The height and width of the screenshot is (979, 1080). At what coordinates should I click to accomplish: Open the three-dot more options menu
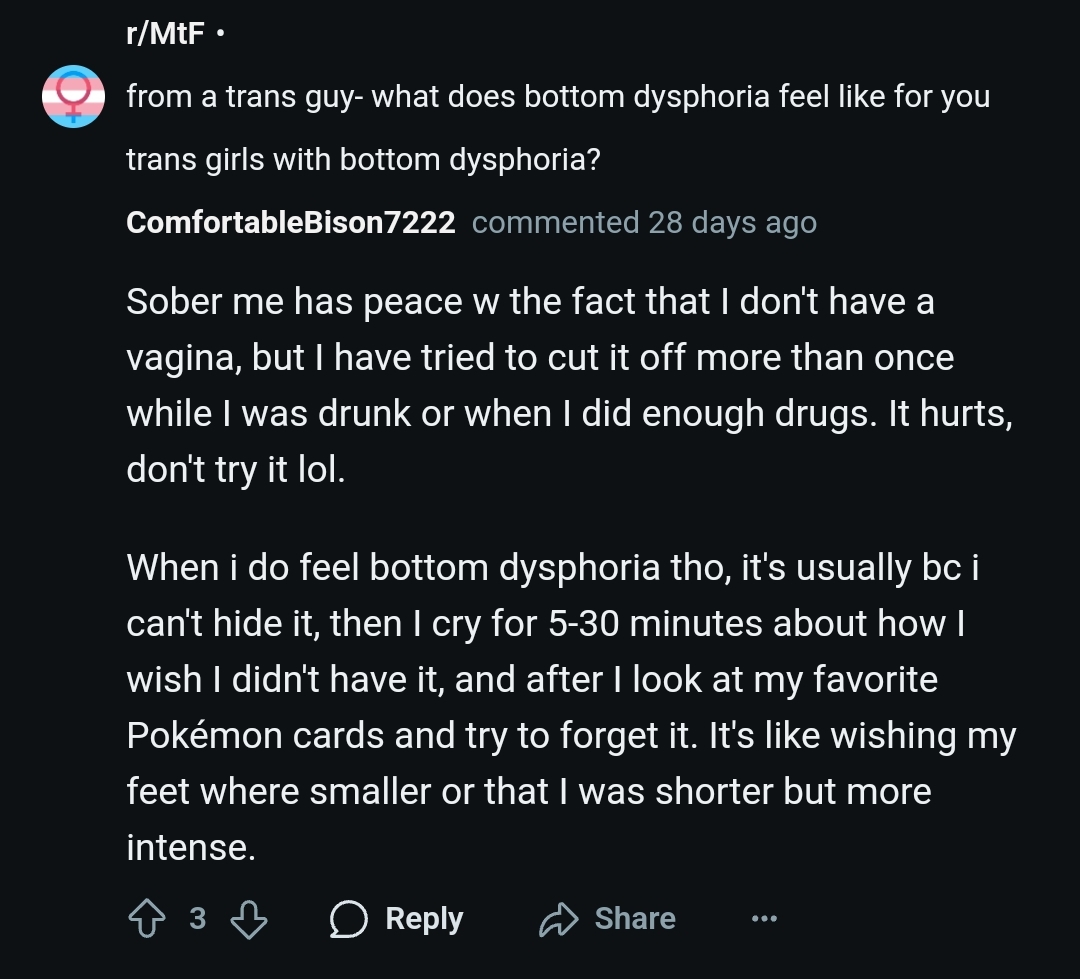coord(765,918)
